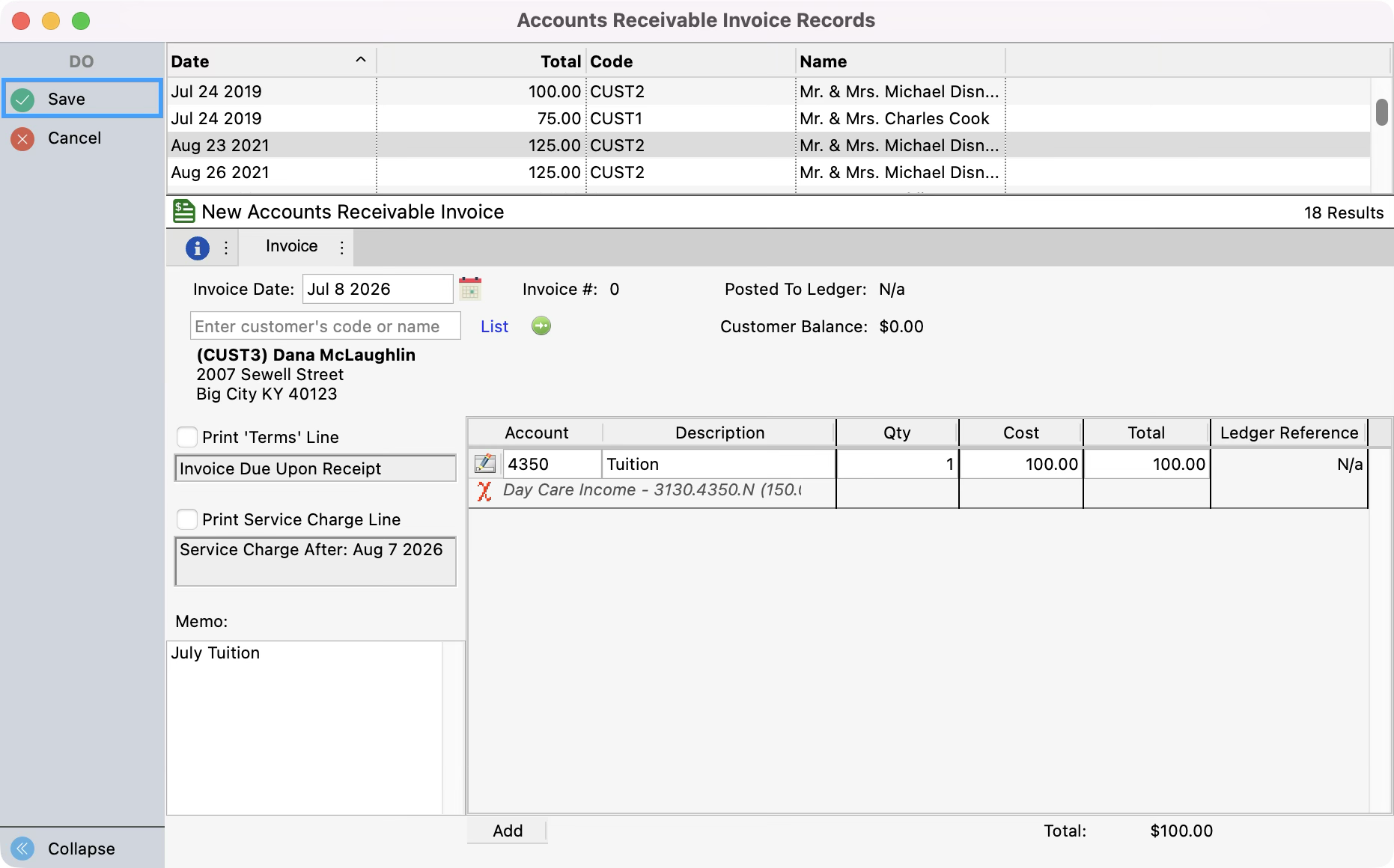Click the green go arrow next to List
Screen dimensions: 1394x868
pyautogui.click(x=541, y=326)
